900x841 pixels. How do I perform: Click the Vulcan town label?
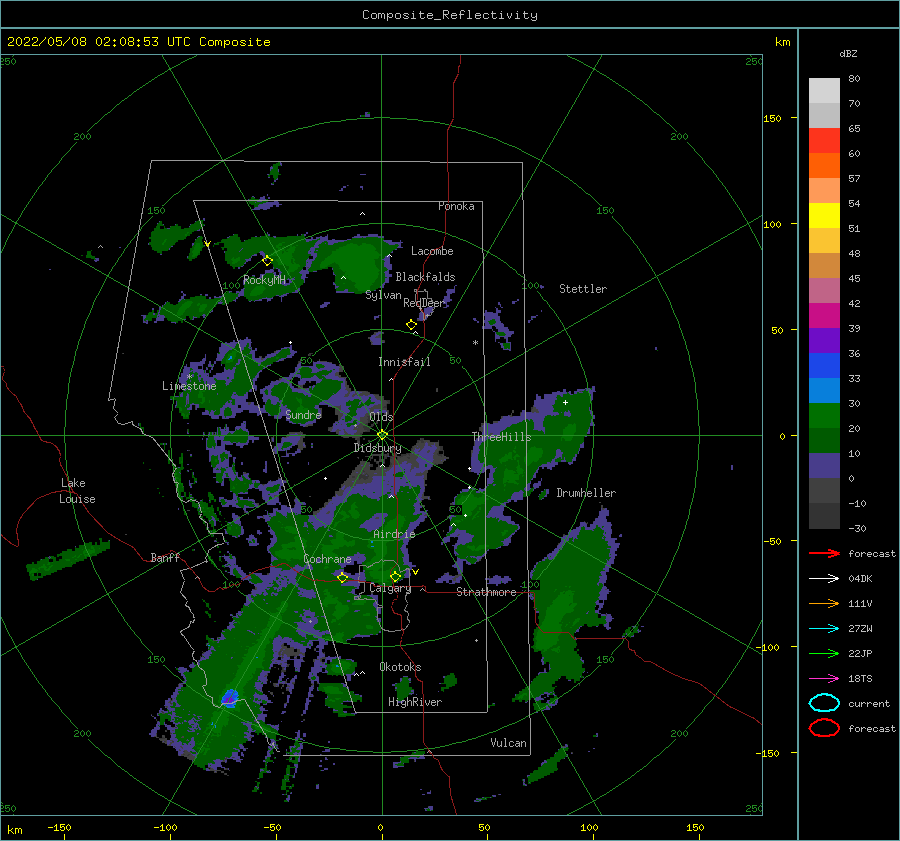point(509,743)
